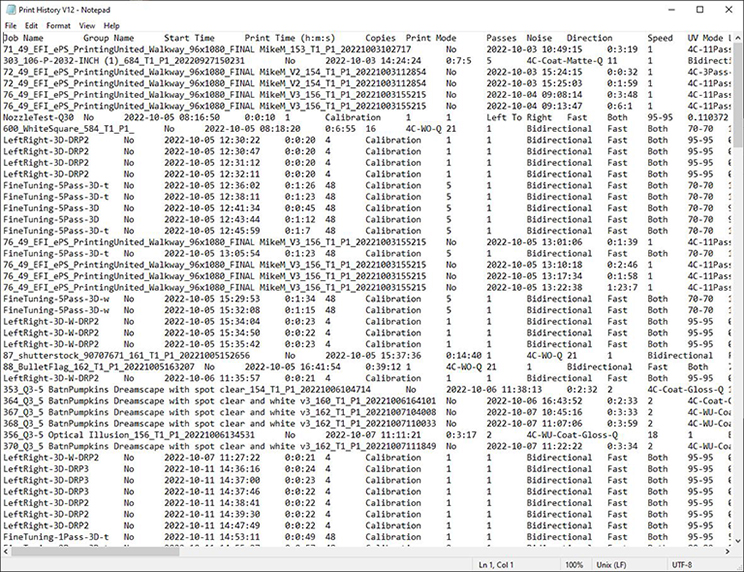744x572 pixels.
Task: Click the '2022-10-05 08:16:50' timestamp
Action: coord(172,117)
